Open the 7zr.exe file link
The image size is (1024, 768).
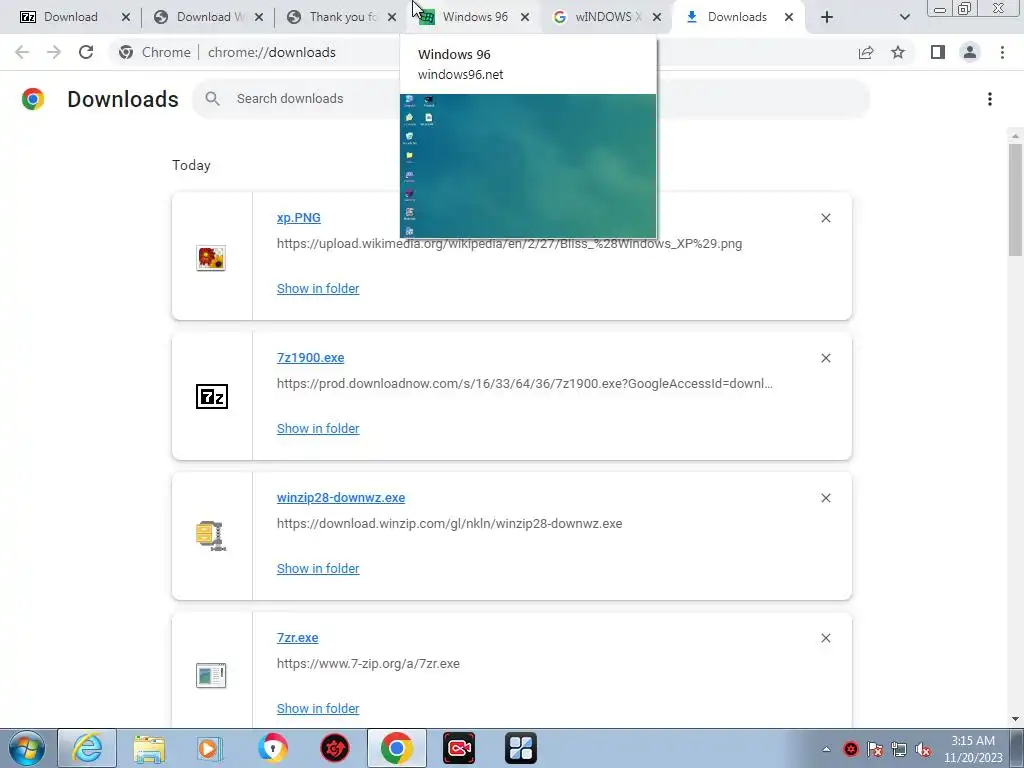click(297, 637)
